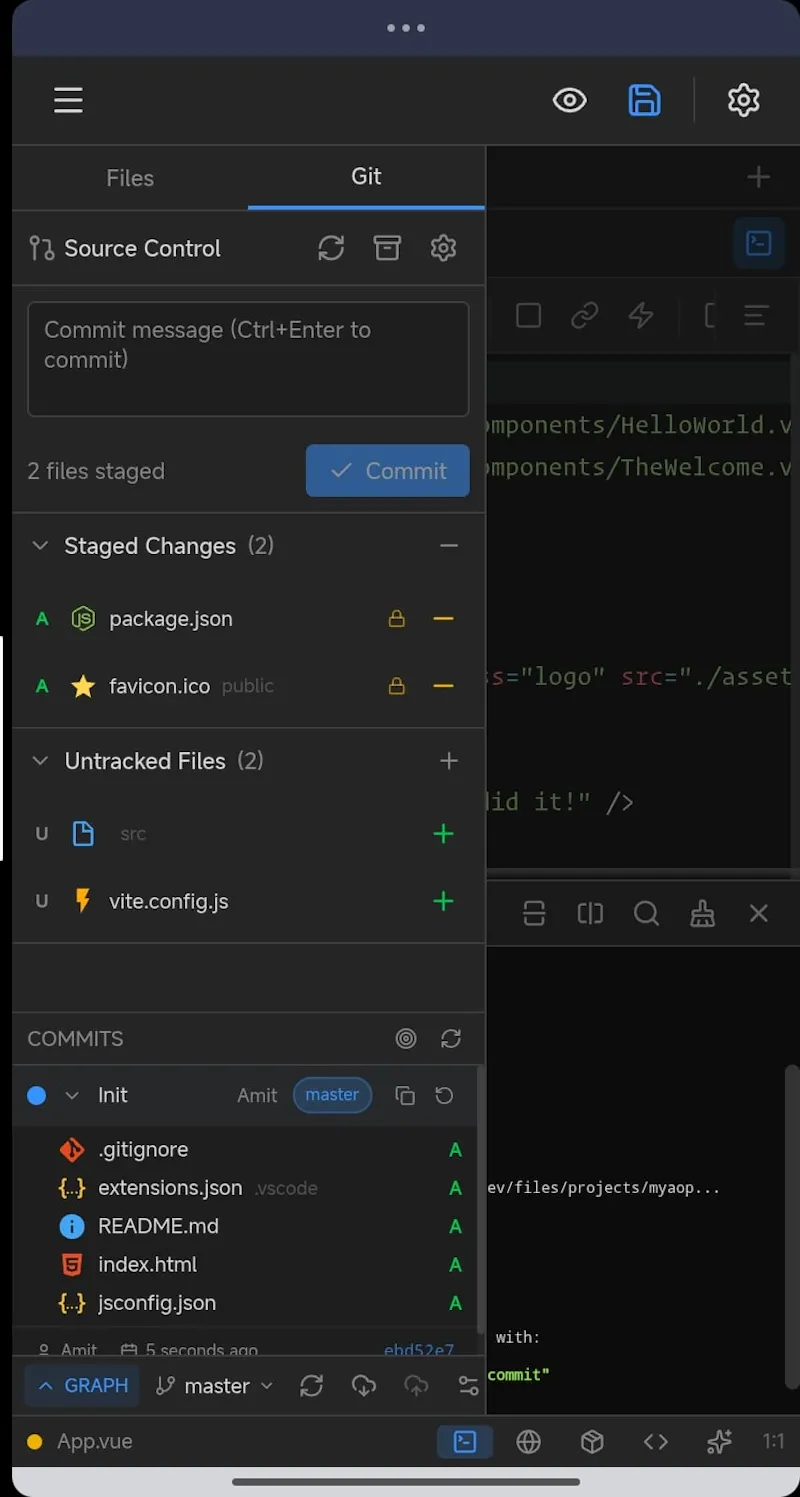Click the lock icon for favicon.ico
This screenshot has height=1497, width=800.
click(397, 686)
